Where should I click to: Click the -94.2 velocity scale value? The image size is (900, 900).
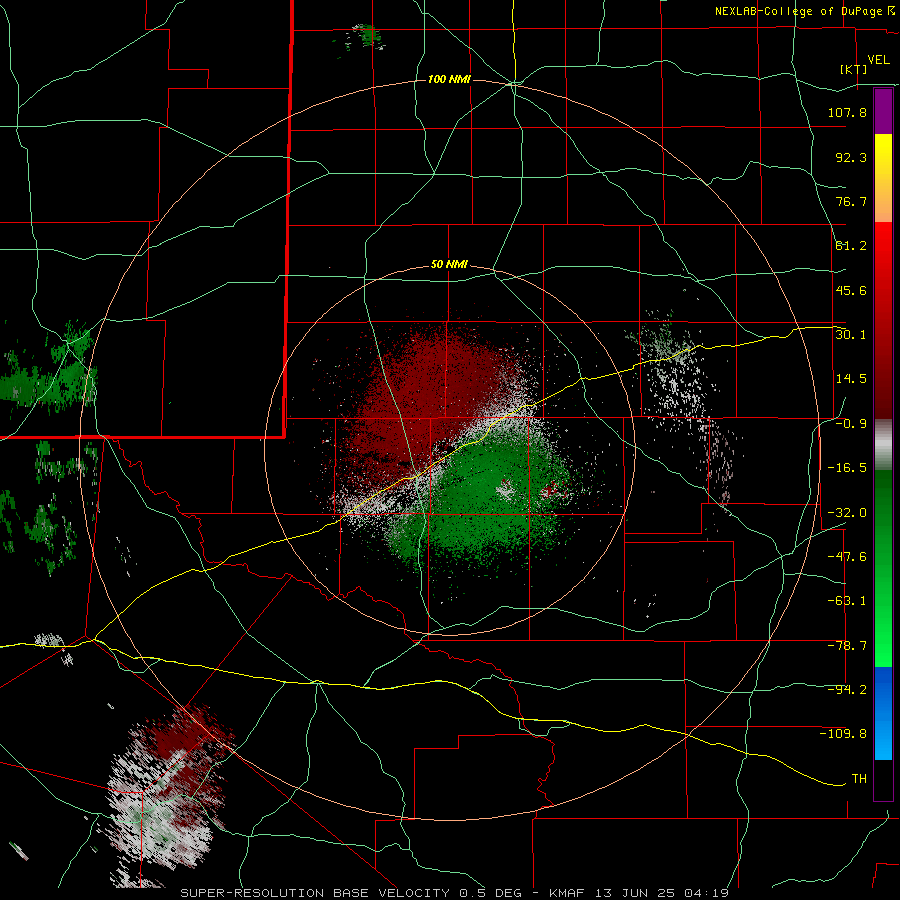coord(847,690)
